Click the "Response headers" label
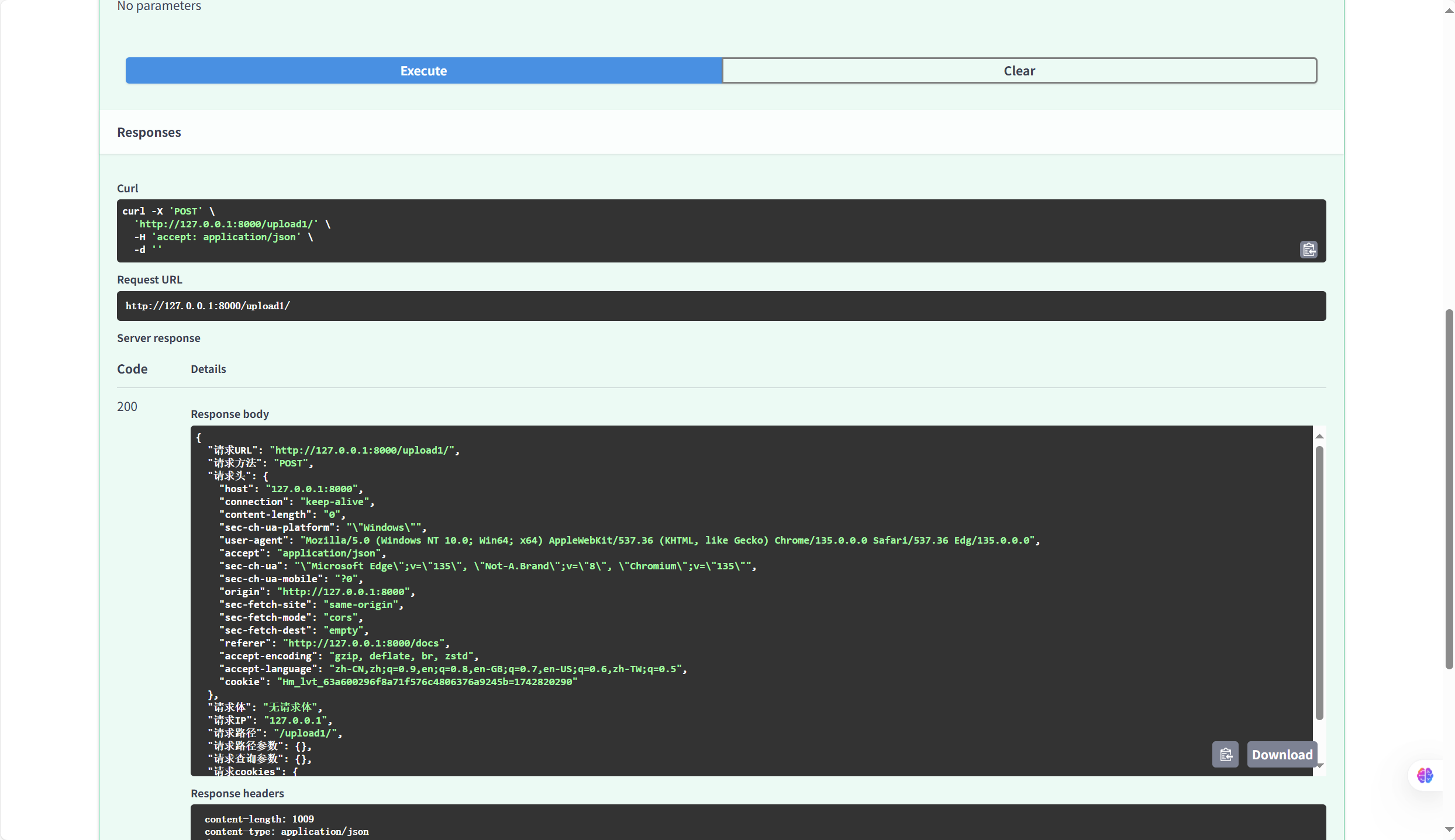 (237, 793)
